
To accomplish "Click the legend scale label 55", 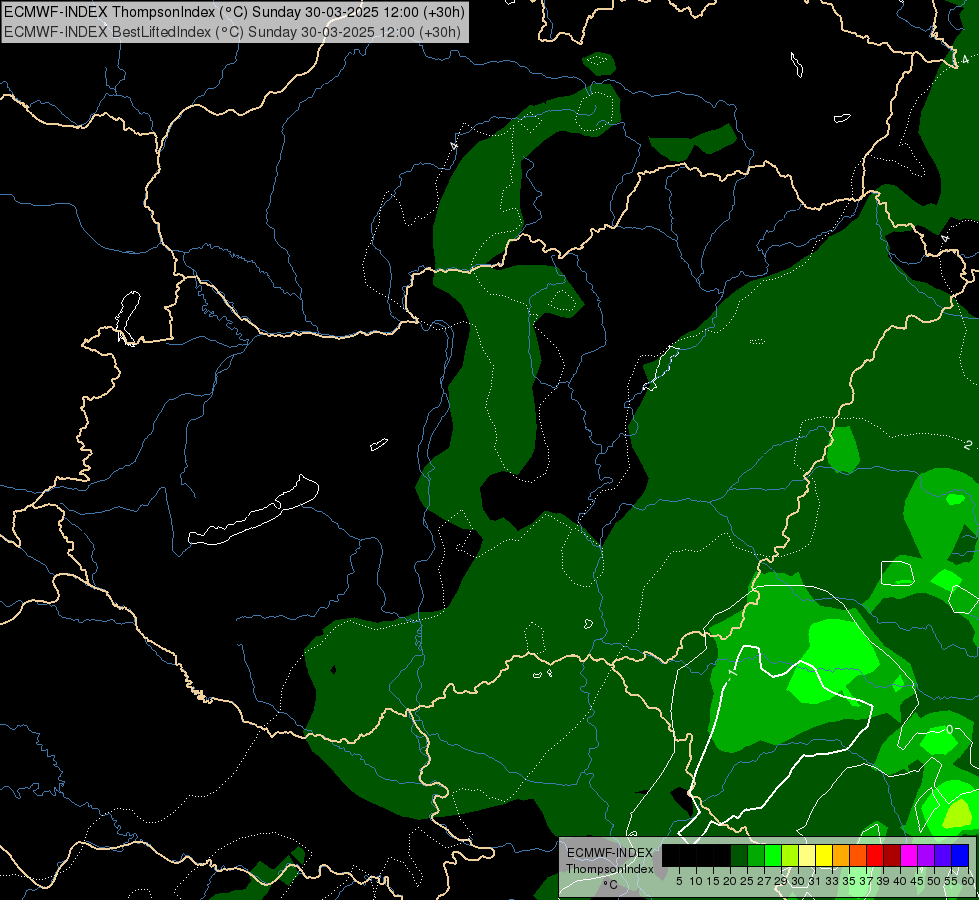I will tap(952, 881).
